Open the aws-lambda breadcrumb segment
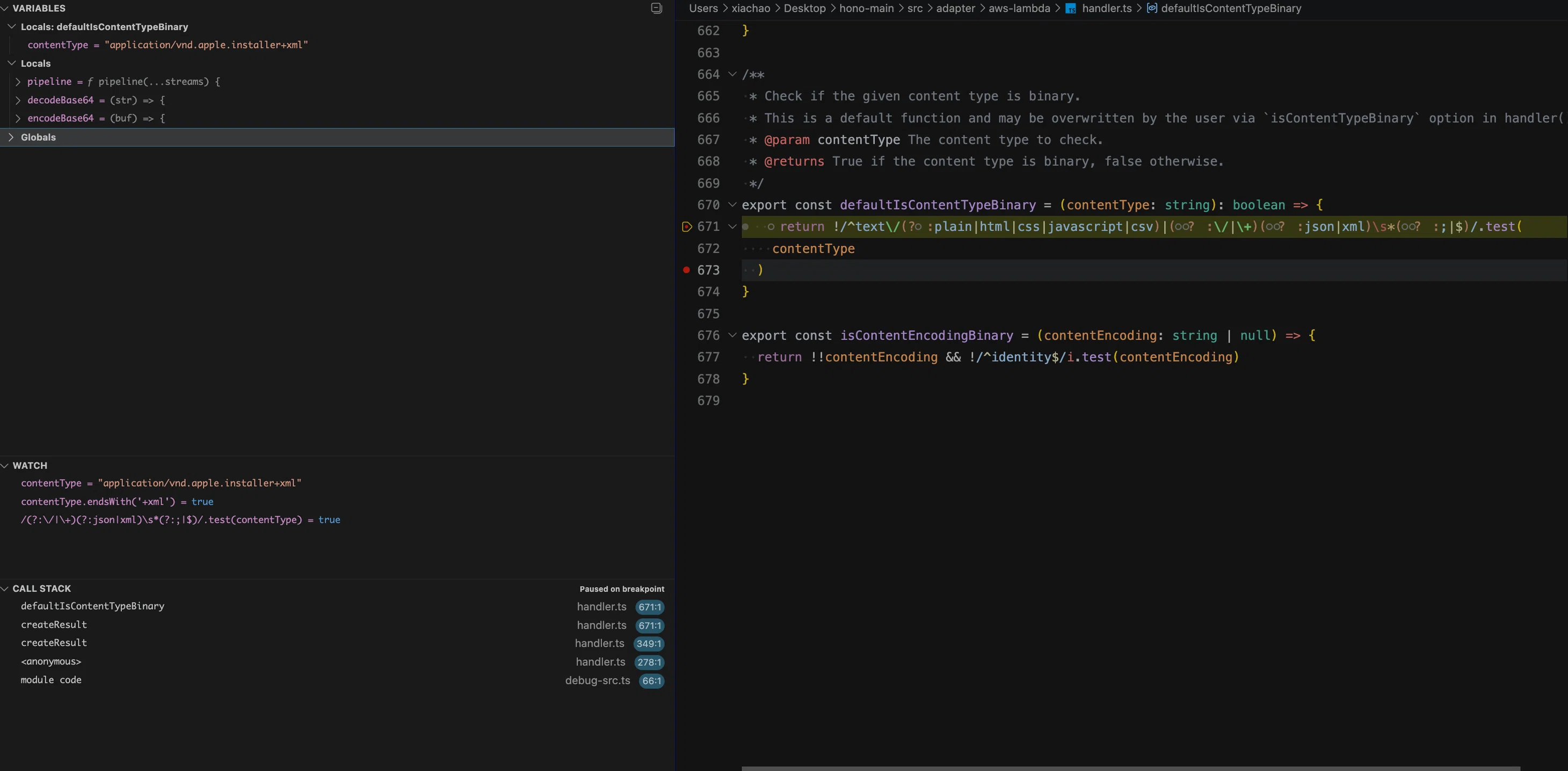Image resolution: width=1568 pixels, height=771 pixels. coord(1020,9)
